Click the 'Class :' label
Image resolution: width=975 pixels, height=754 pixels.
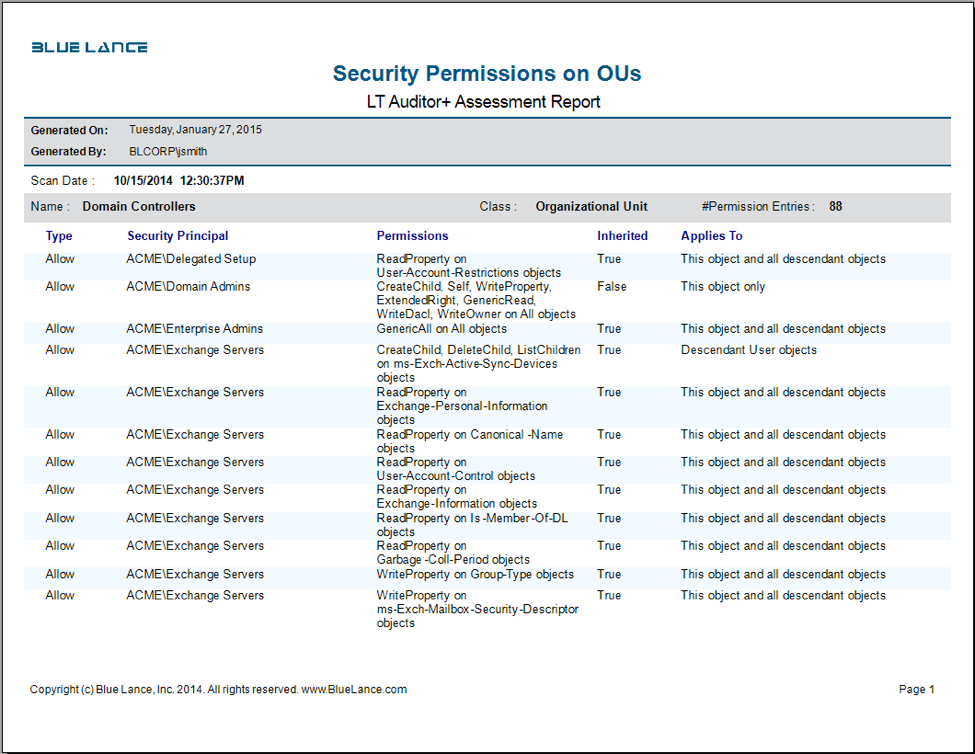pos(498,207)
